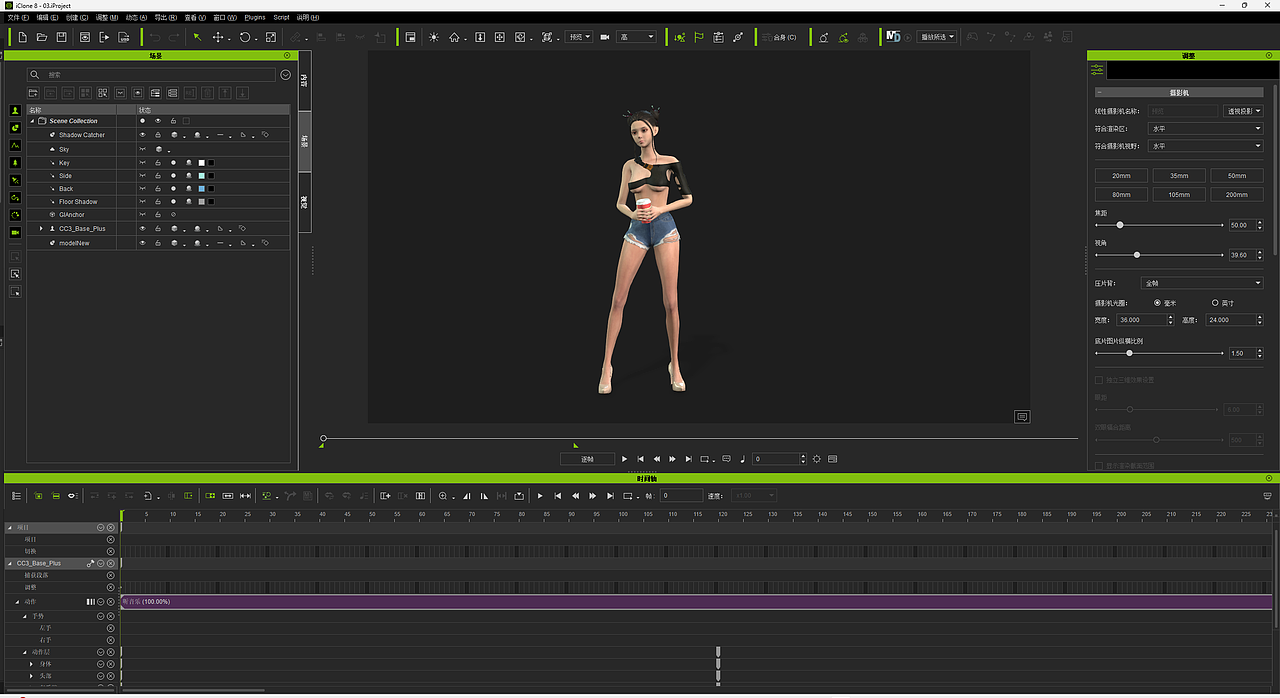1280x698 pixels.
Task: Open a project with the folder icon
Action: [42, 37]
